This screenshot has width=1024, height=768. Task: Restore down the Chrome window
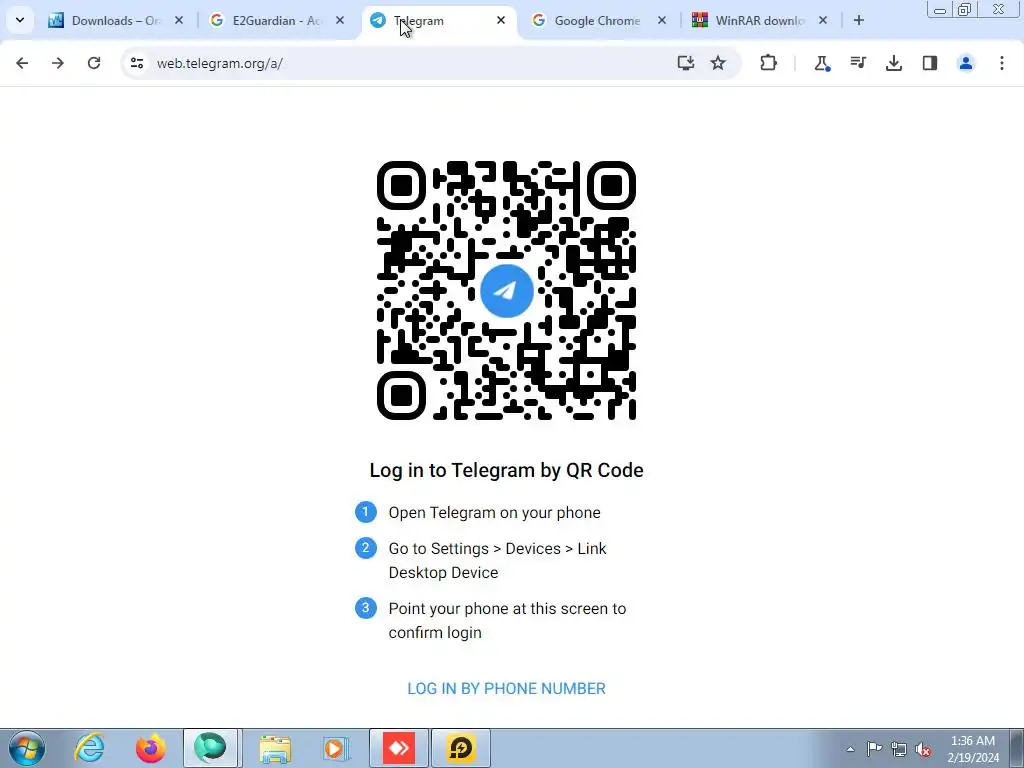(965, 10)
